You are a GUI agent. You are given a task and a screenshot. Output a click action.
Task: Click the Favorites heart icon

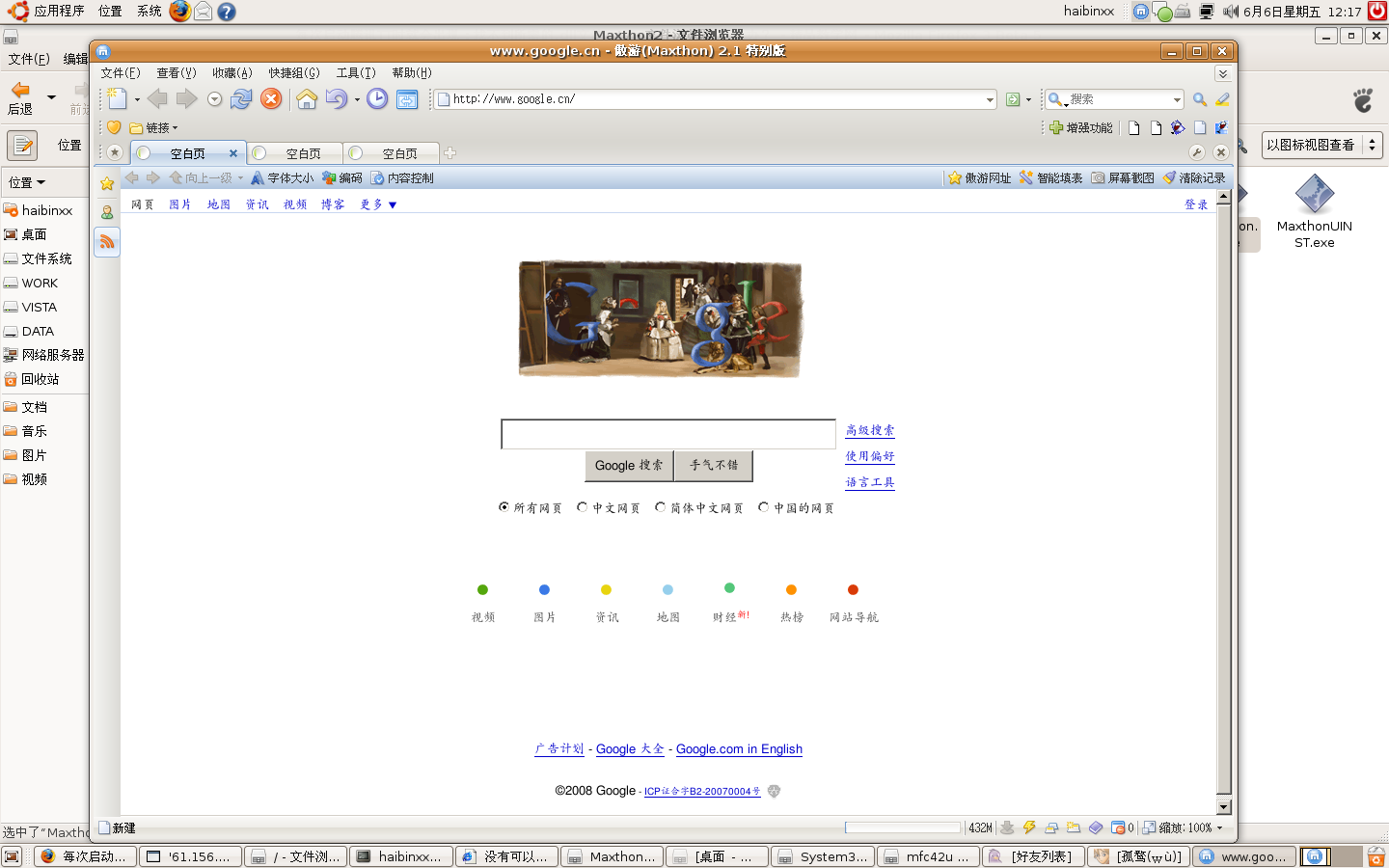(x=114, y=127)
